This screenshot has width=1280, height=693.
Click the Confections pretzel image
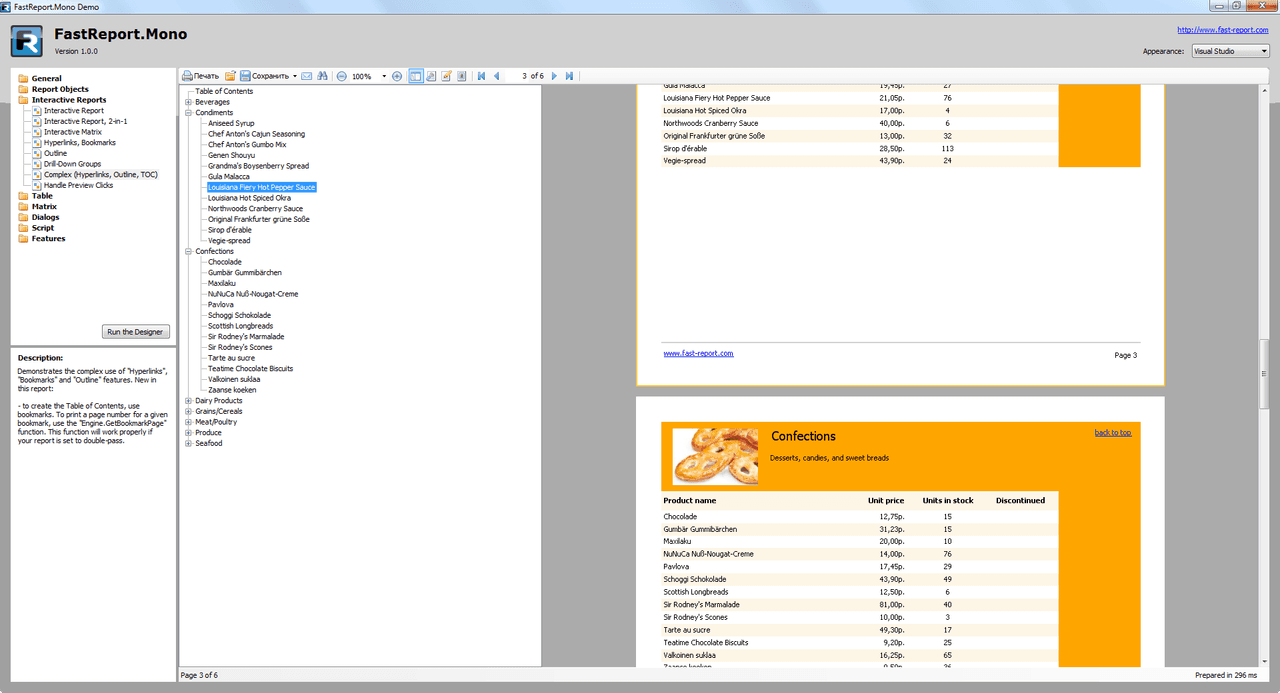point(715,456)
